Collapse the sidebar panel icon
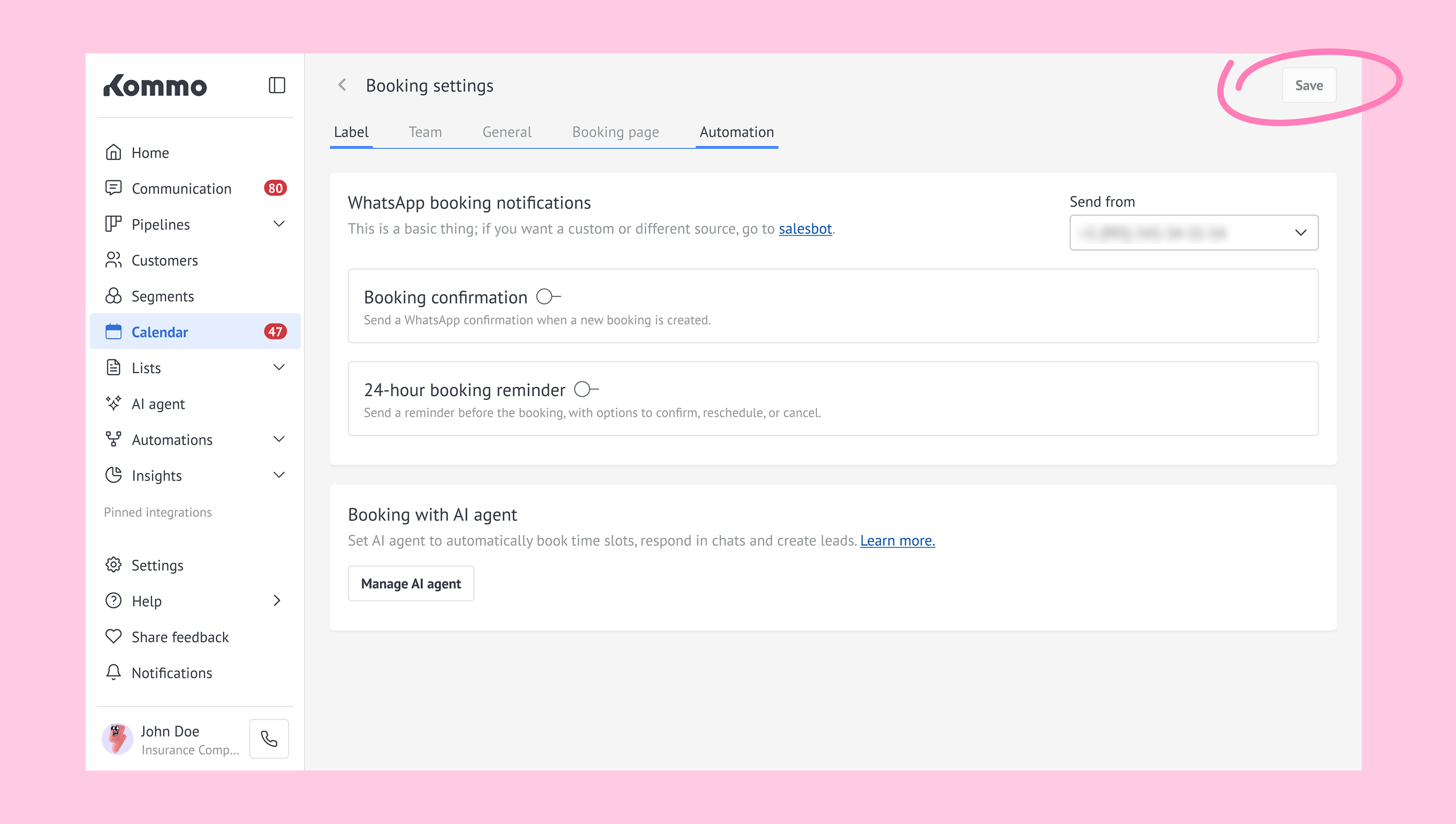1456x824 pixels. [x=277, y=86]
